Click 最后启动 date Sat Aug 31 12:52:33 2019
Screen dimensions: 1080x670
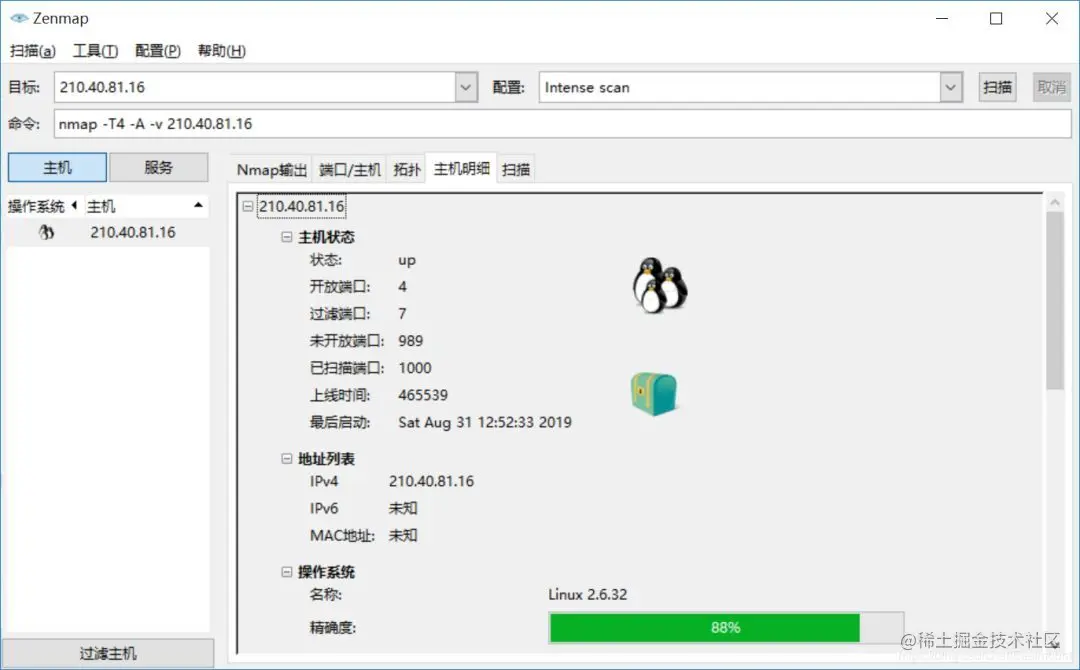485,422
